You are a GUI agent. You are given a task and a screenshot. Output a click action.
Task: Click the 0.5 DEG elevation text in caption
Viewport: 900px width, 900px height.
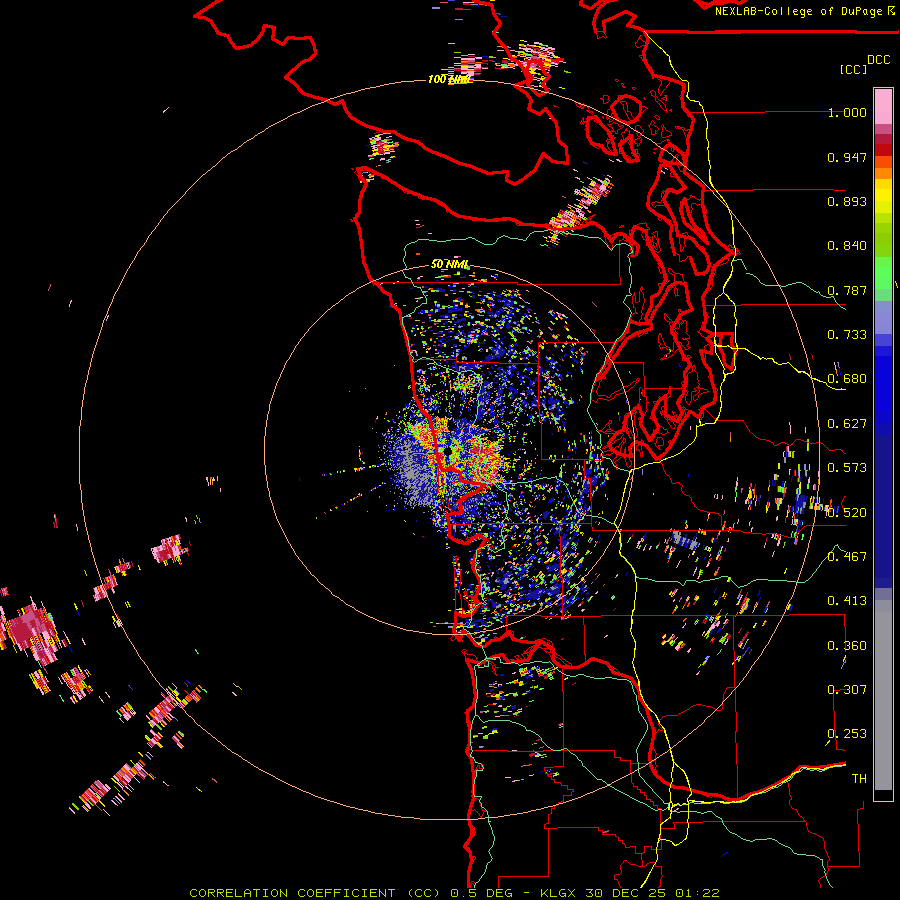point(481,893)
